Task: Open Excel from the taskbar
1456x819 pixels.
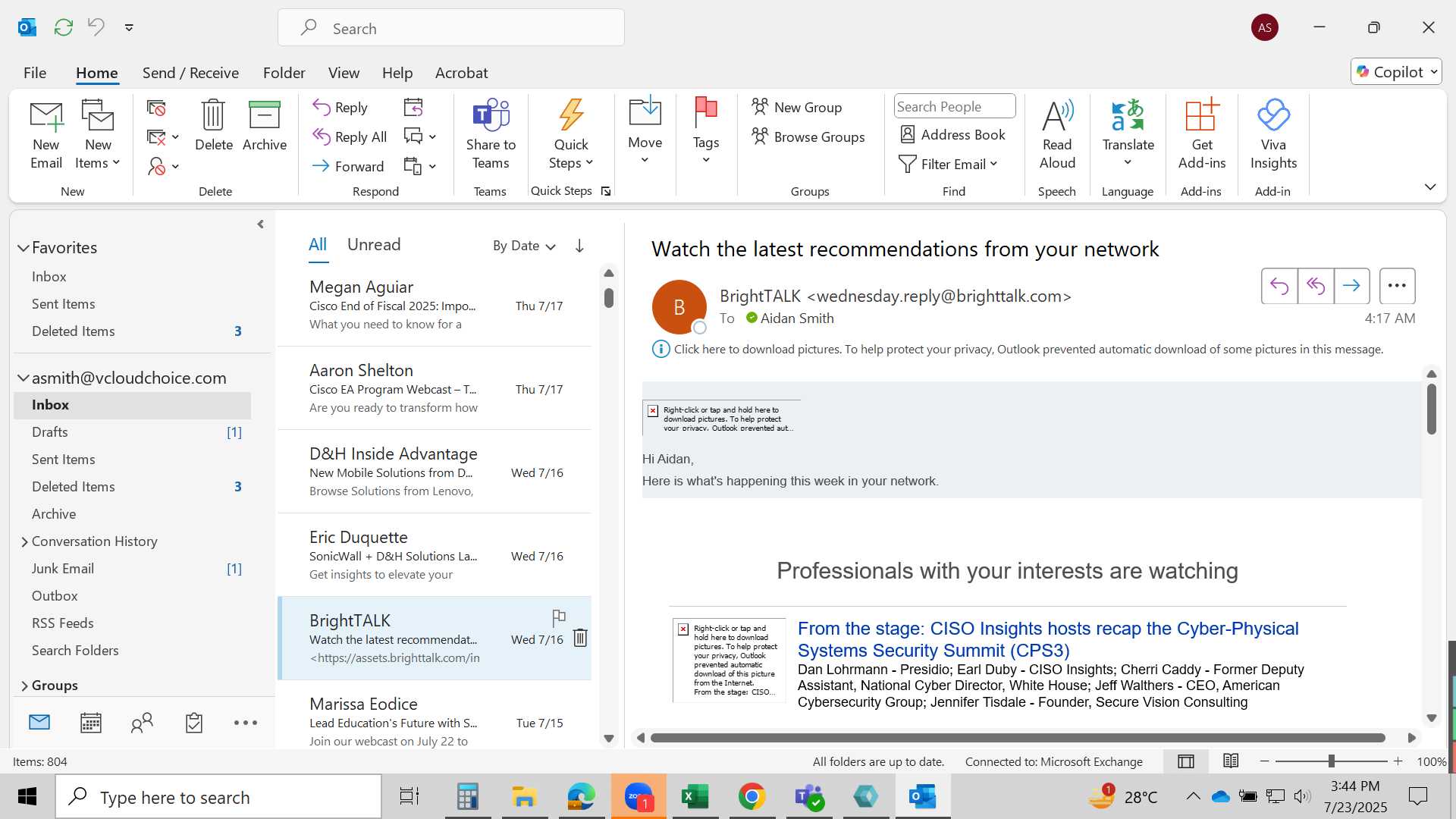Action: 695,797
